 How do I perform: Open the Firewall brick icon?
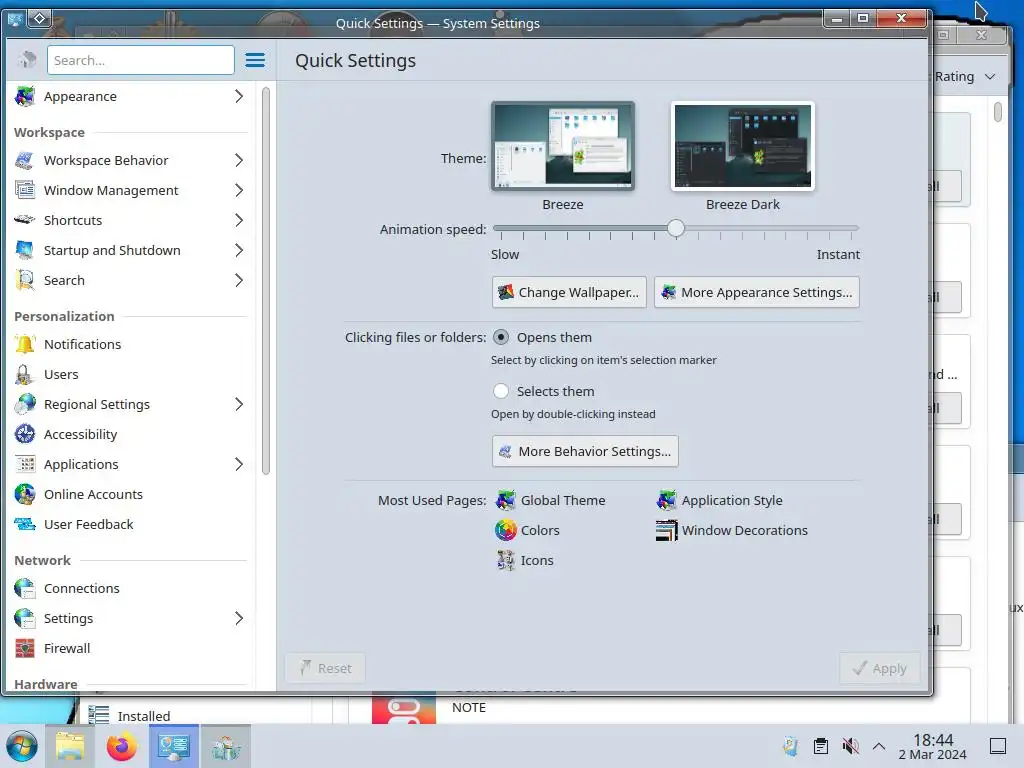click(25, 648)
